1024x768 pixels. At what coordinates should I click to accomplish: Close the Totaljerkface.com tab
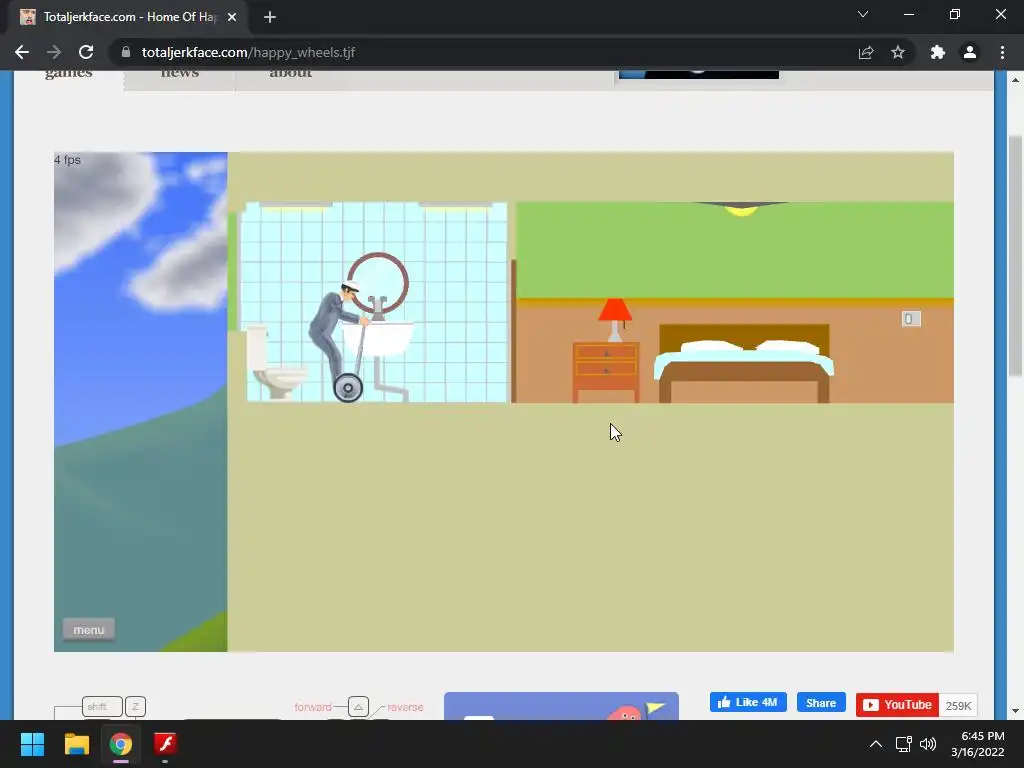coord(232,17)
